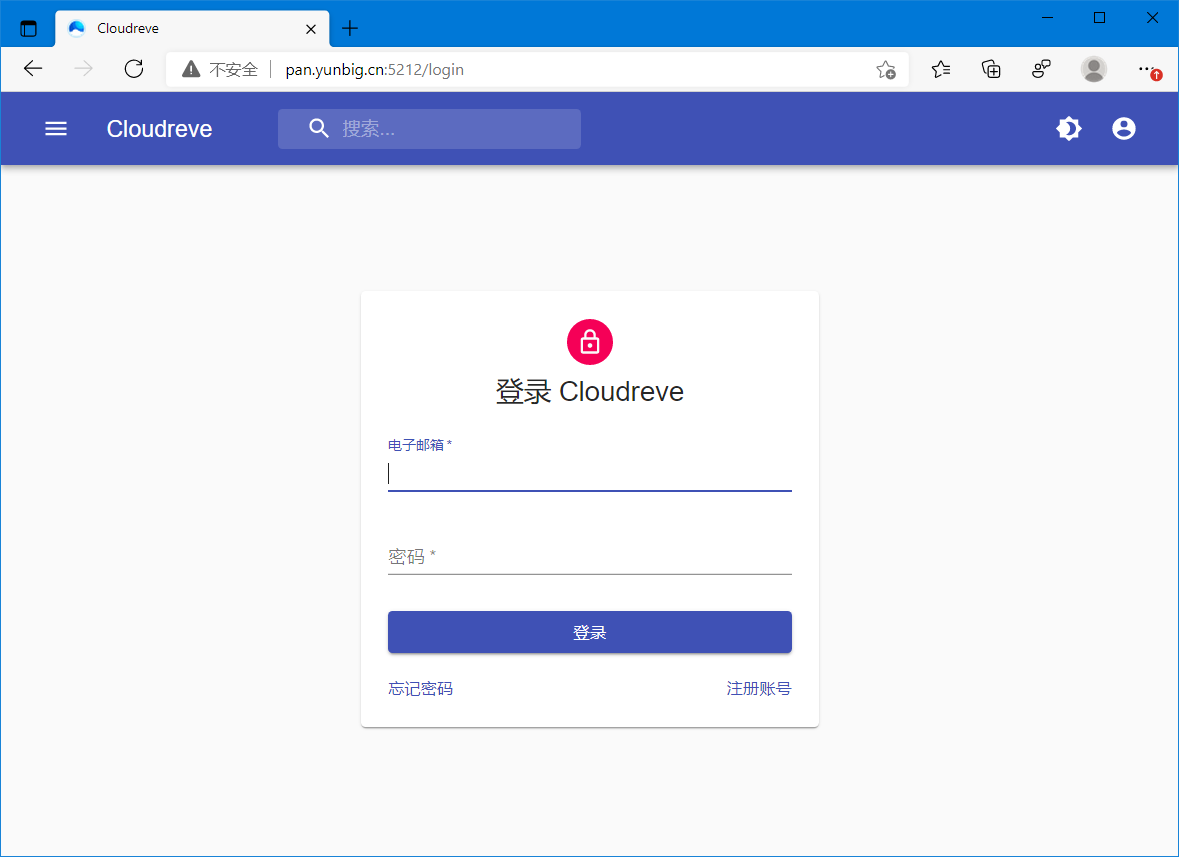Click the 注册账号 register account link
Image resolution: width=1179 pixels, height=857 pixels.
pos(758,689)
